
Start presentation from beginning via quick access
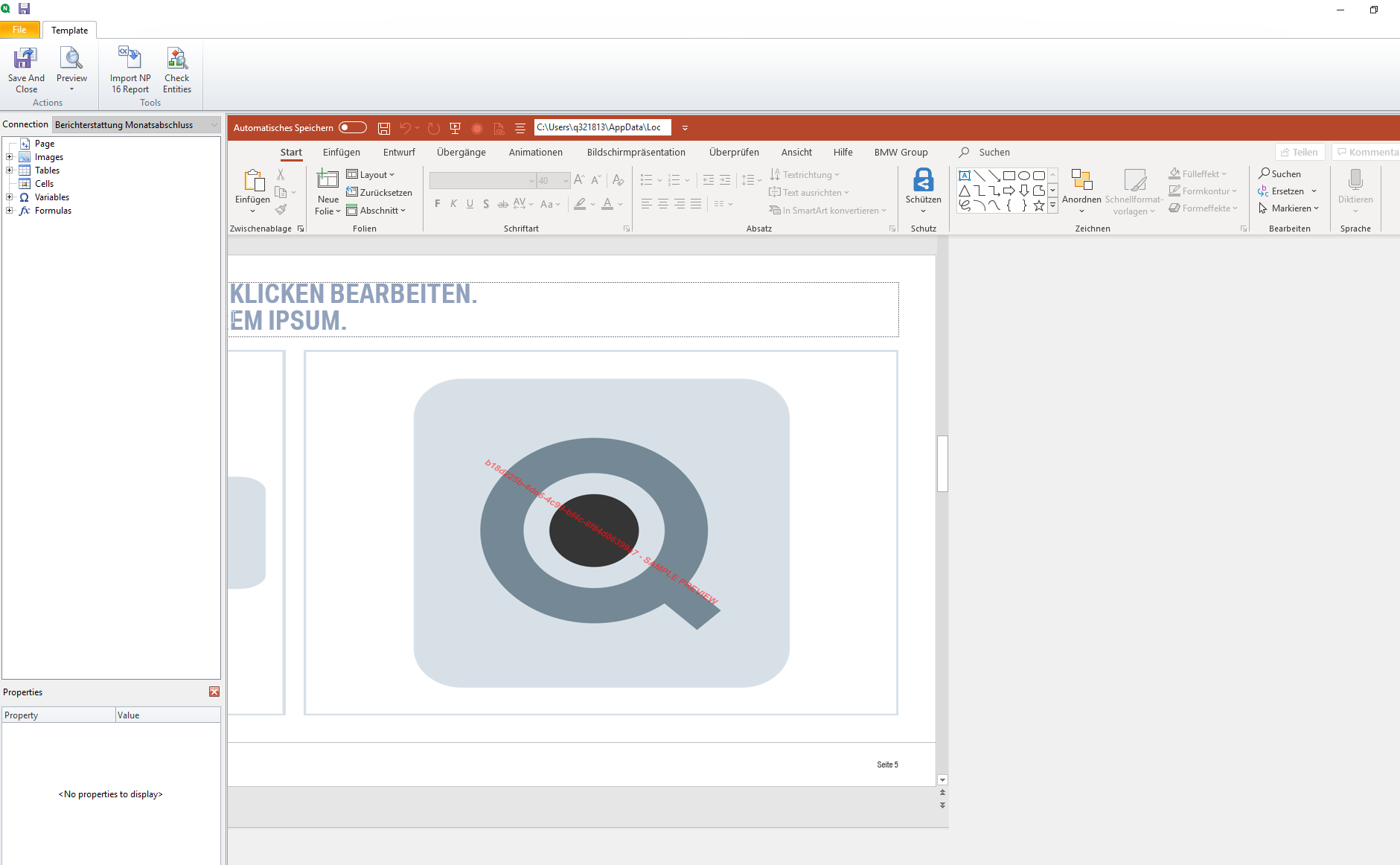point(455,127)
